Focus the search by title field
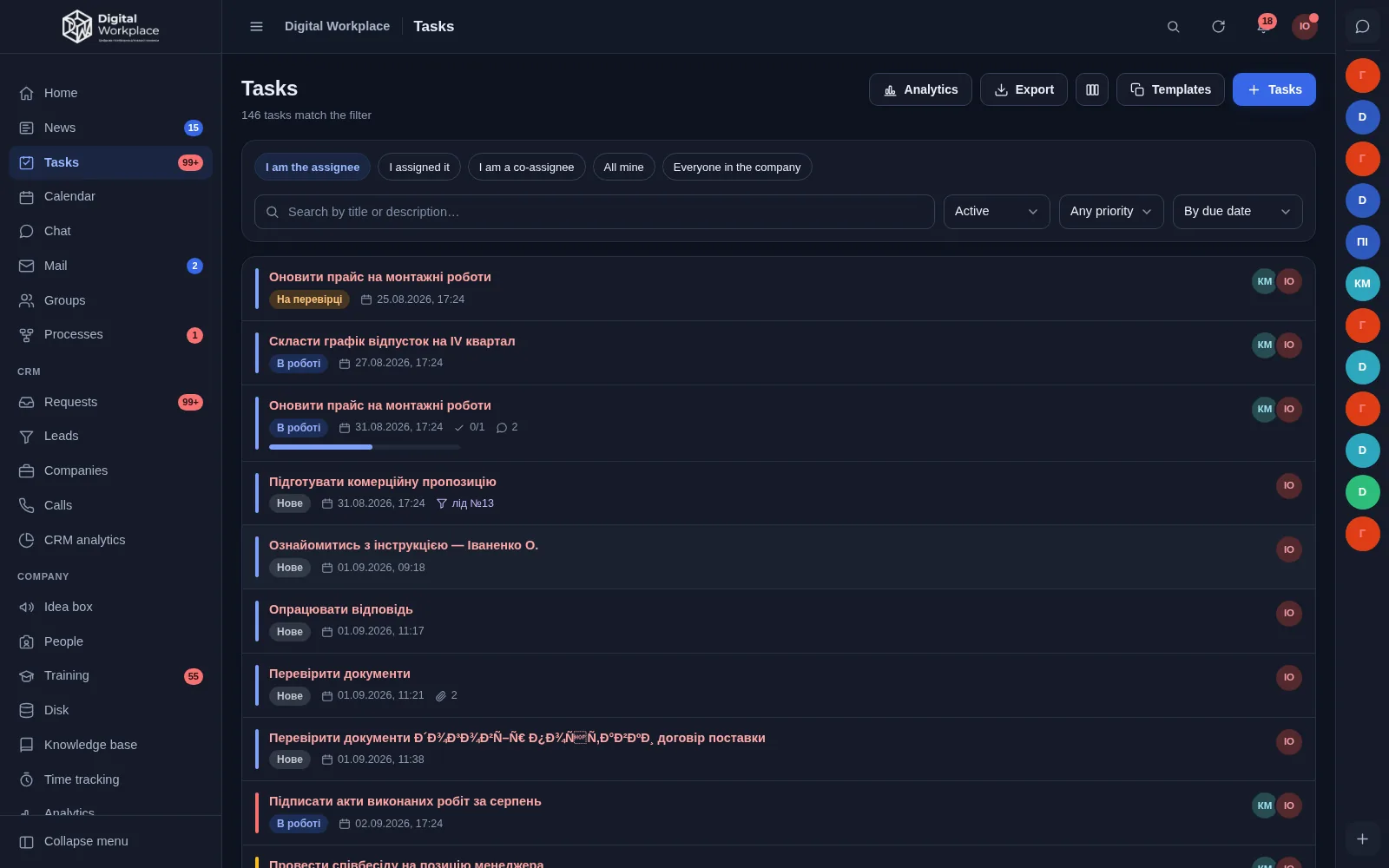The height and width of the screenshot is (868, 1389). (x=594, y=212)
